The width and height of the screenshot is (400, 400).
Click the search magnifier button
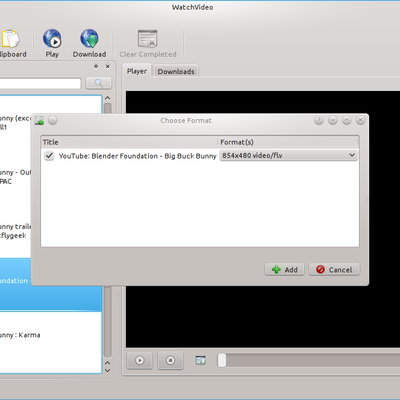click(x=98, y=83)
